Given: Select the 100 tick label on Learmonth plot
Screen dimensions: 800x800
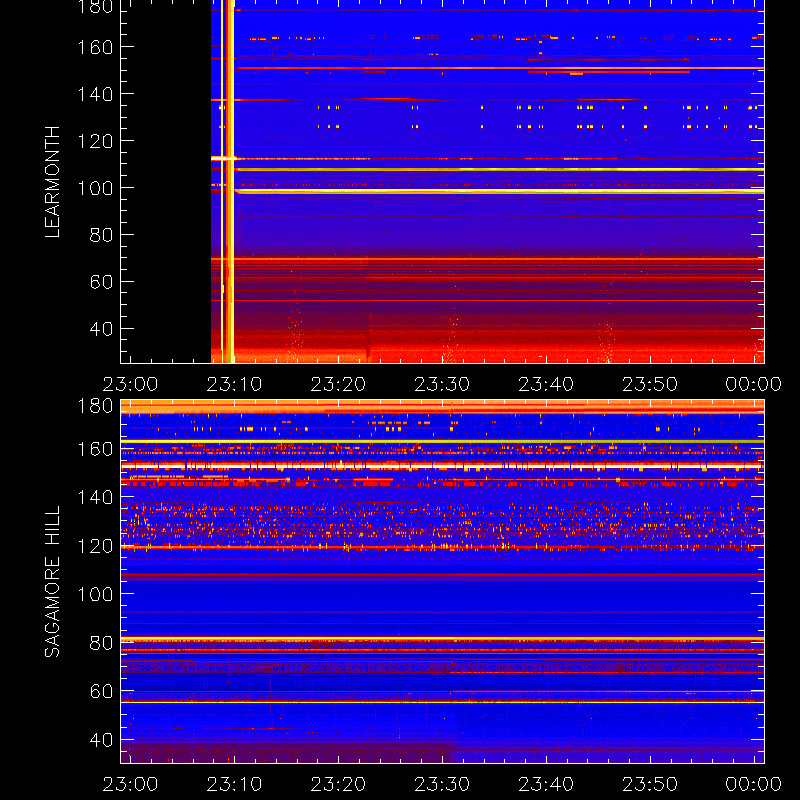Looking at the screenshot, I should [95, 188].
